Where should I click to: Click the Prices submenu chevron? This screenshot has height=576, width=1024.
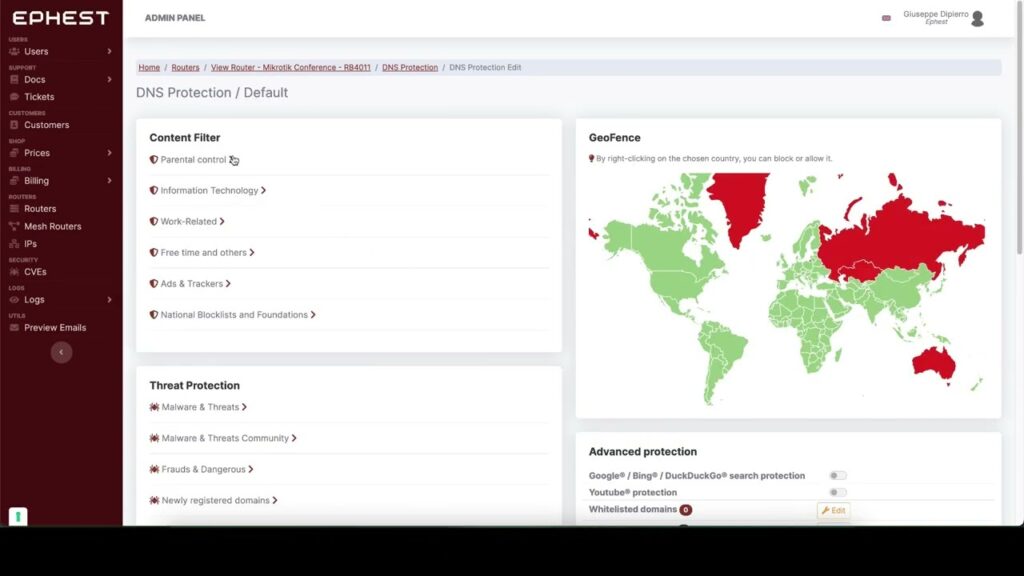click(109, 153)
